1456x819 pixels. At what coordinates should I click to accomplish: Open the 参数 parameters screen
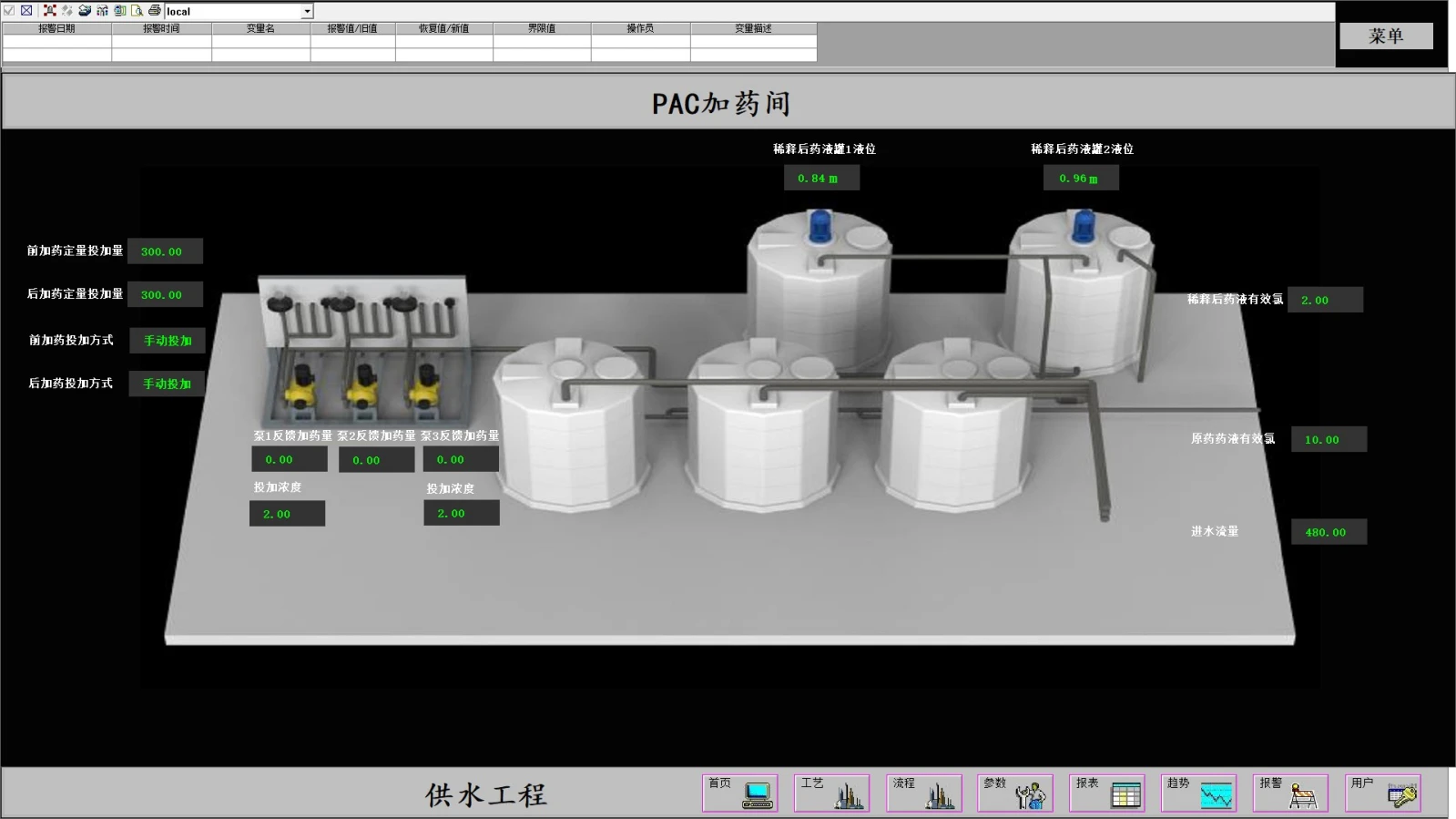tap(1015, 793)
